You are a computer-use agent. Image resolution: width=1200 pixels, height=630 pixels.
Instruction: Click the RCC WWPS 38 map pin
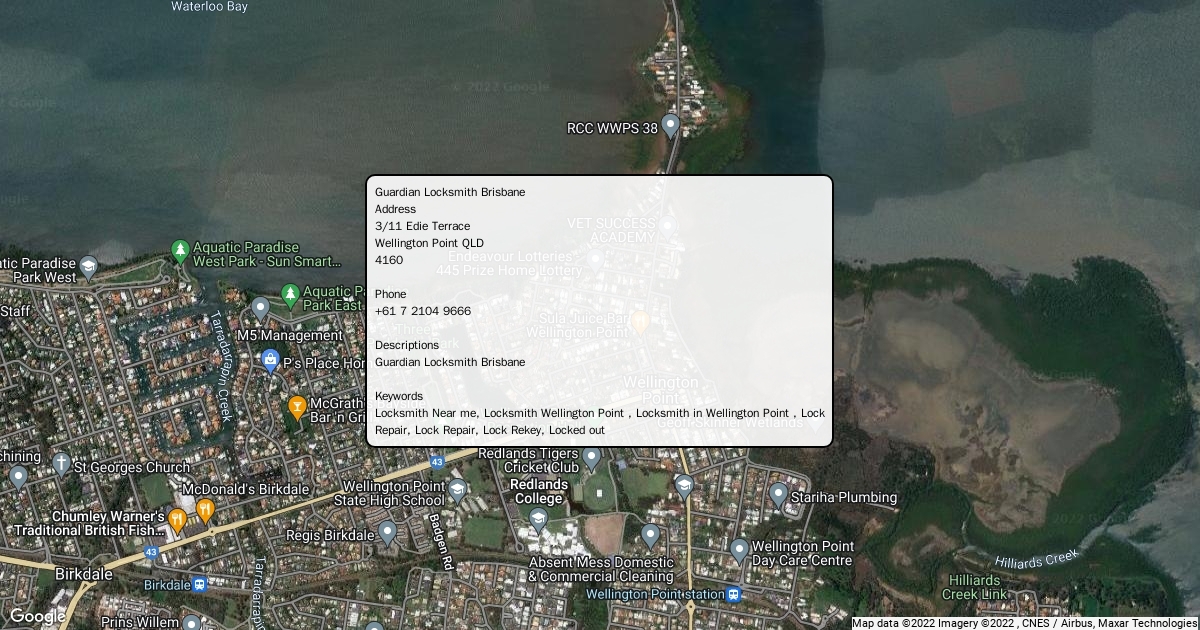coord(671,125)
